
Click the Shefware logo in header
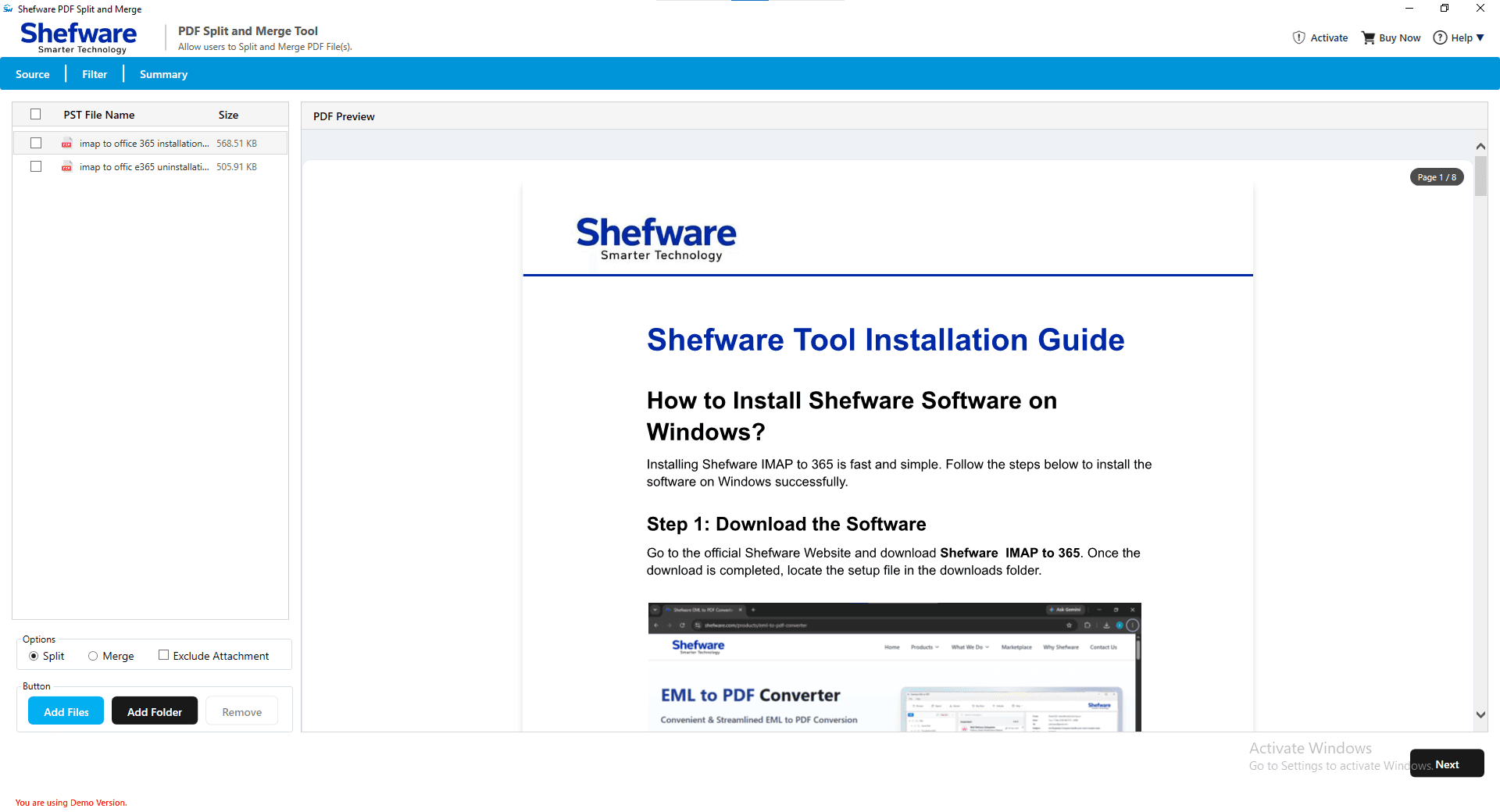[x=79, y=37]
